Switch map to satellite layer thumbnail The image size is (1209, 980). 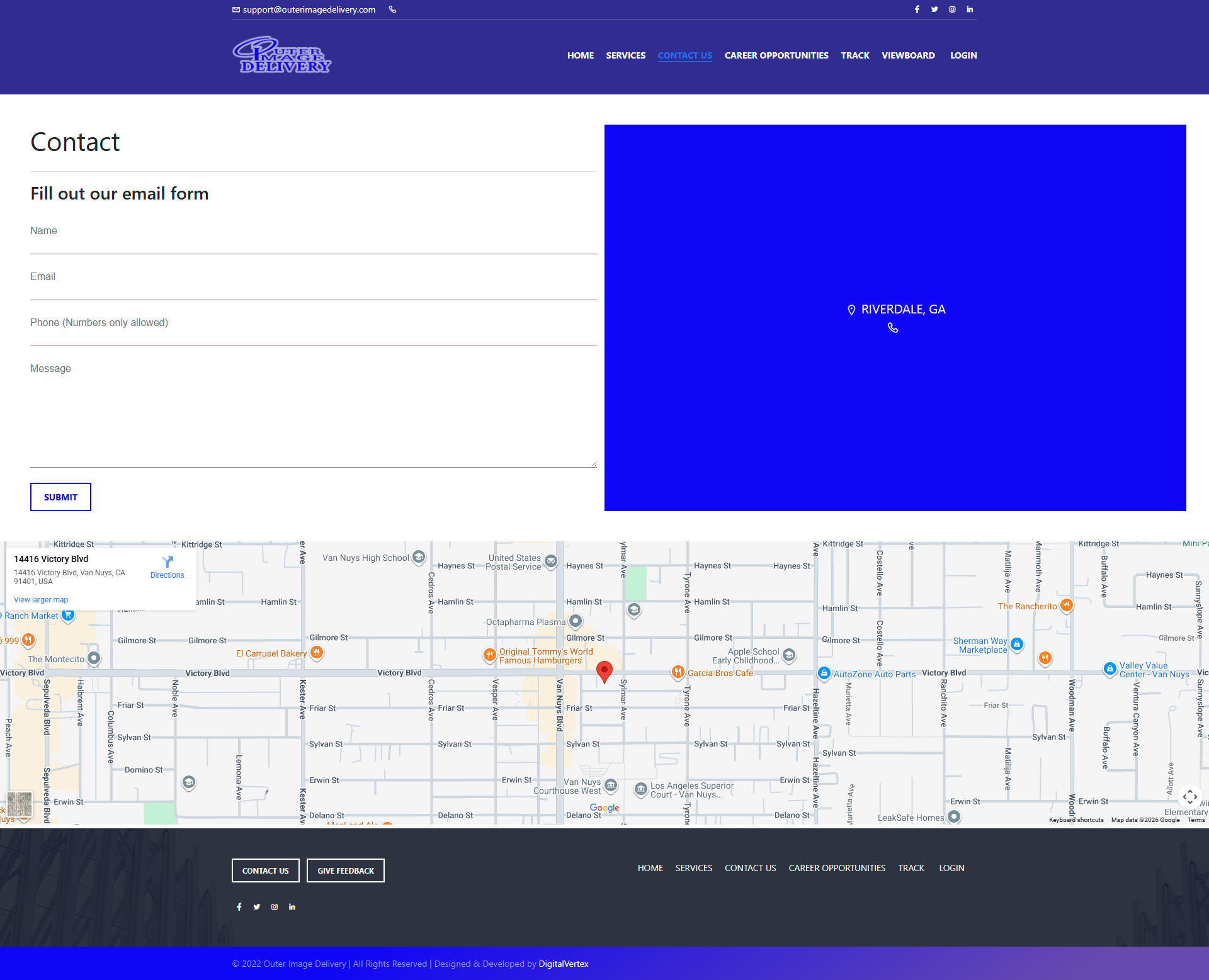tap(20, 804)
